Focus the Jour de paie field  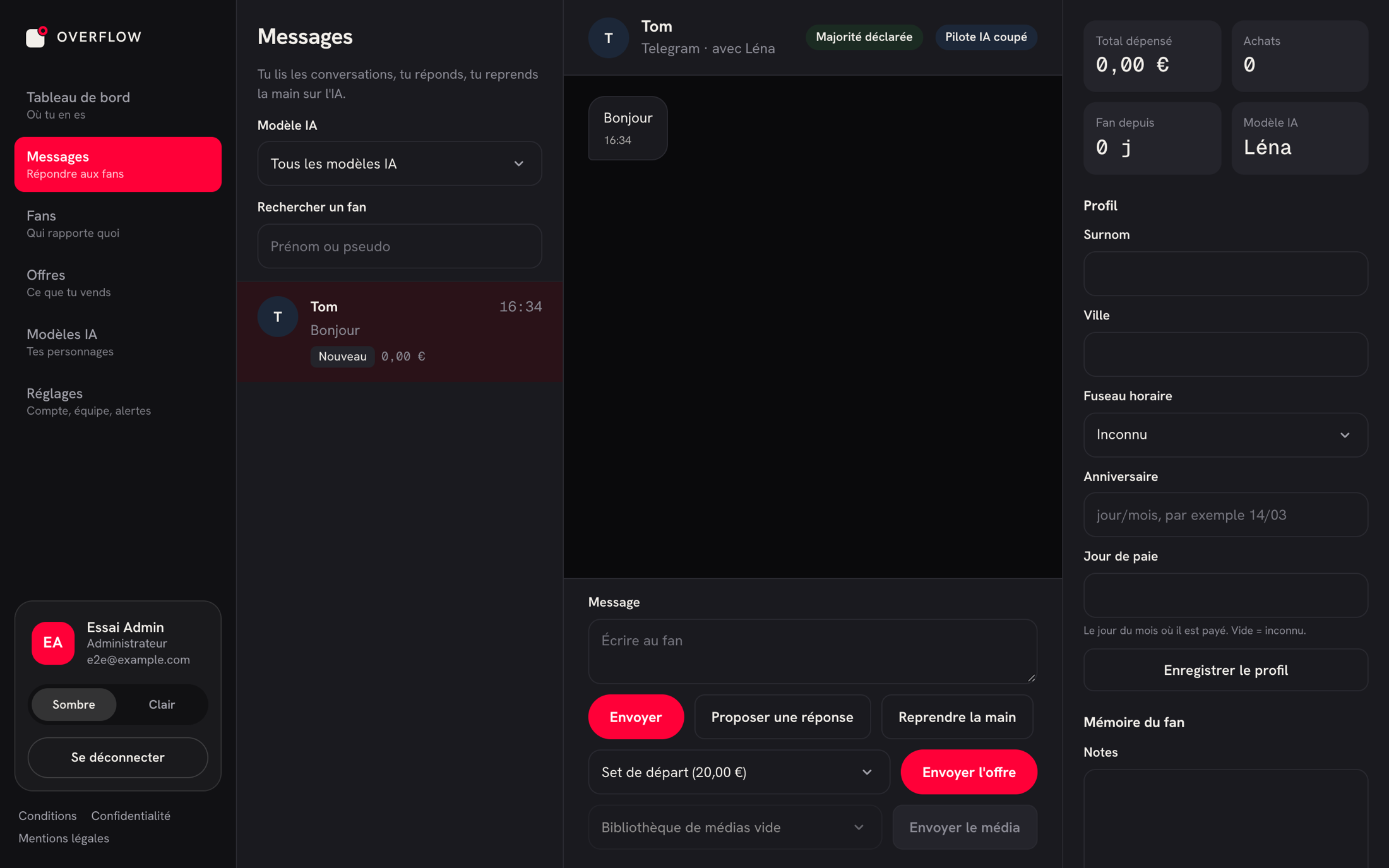pos(1225,595)
